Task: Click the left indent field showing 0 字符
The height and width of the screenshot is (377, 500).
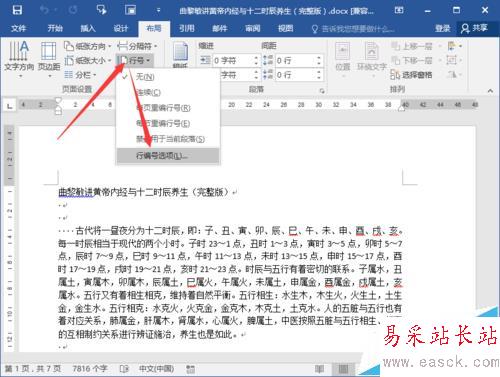Action: click(232, 61)
